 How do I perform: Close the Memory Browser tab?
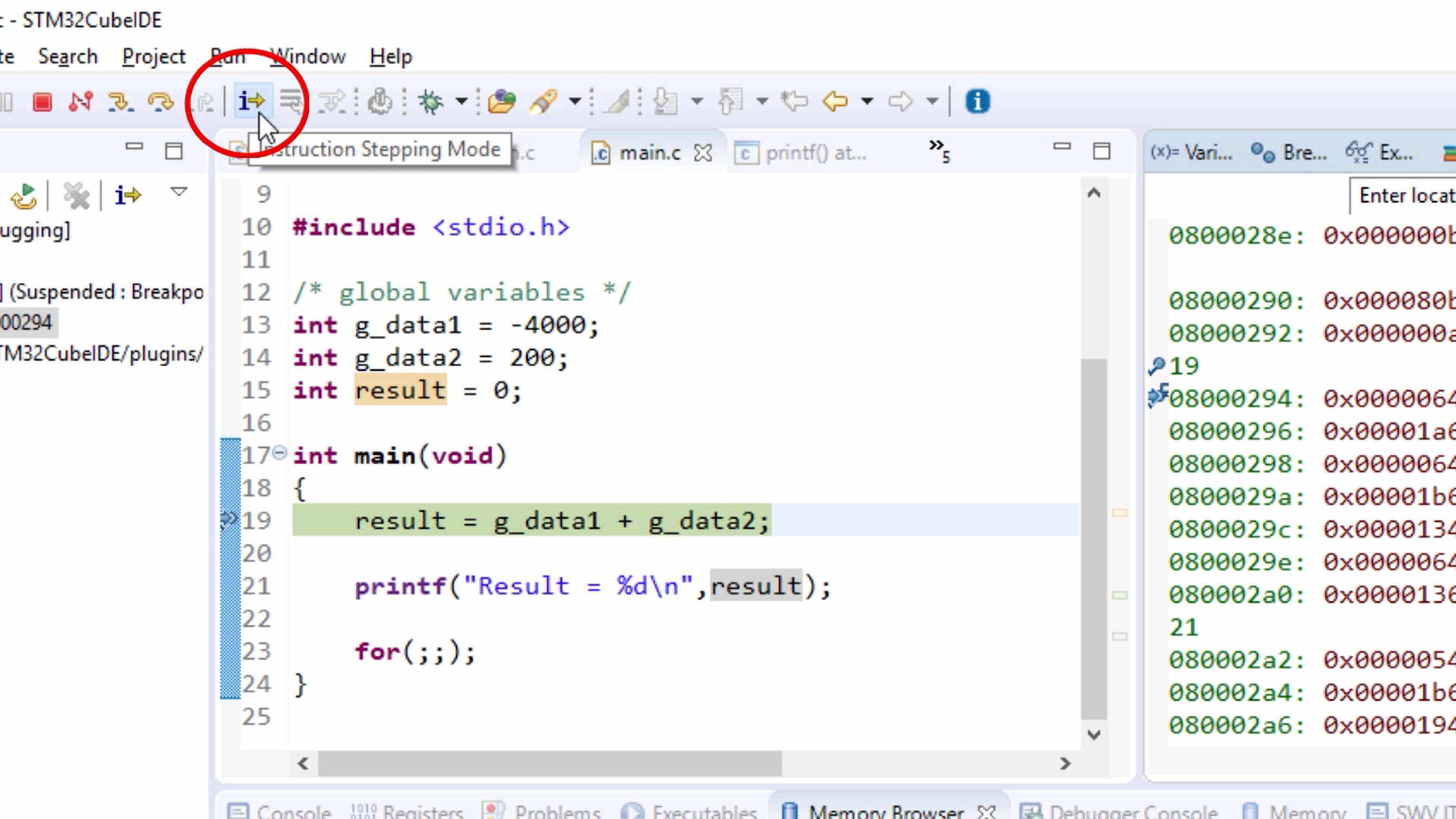(987, 811)
